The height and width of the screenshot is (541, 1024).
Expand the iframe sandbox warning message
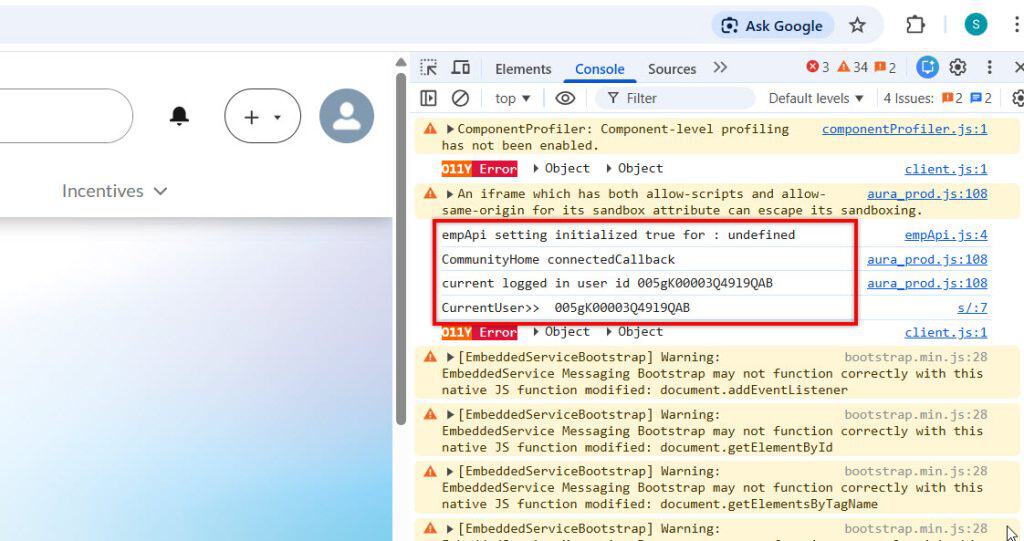point(450,194)
